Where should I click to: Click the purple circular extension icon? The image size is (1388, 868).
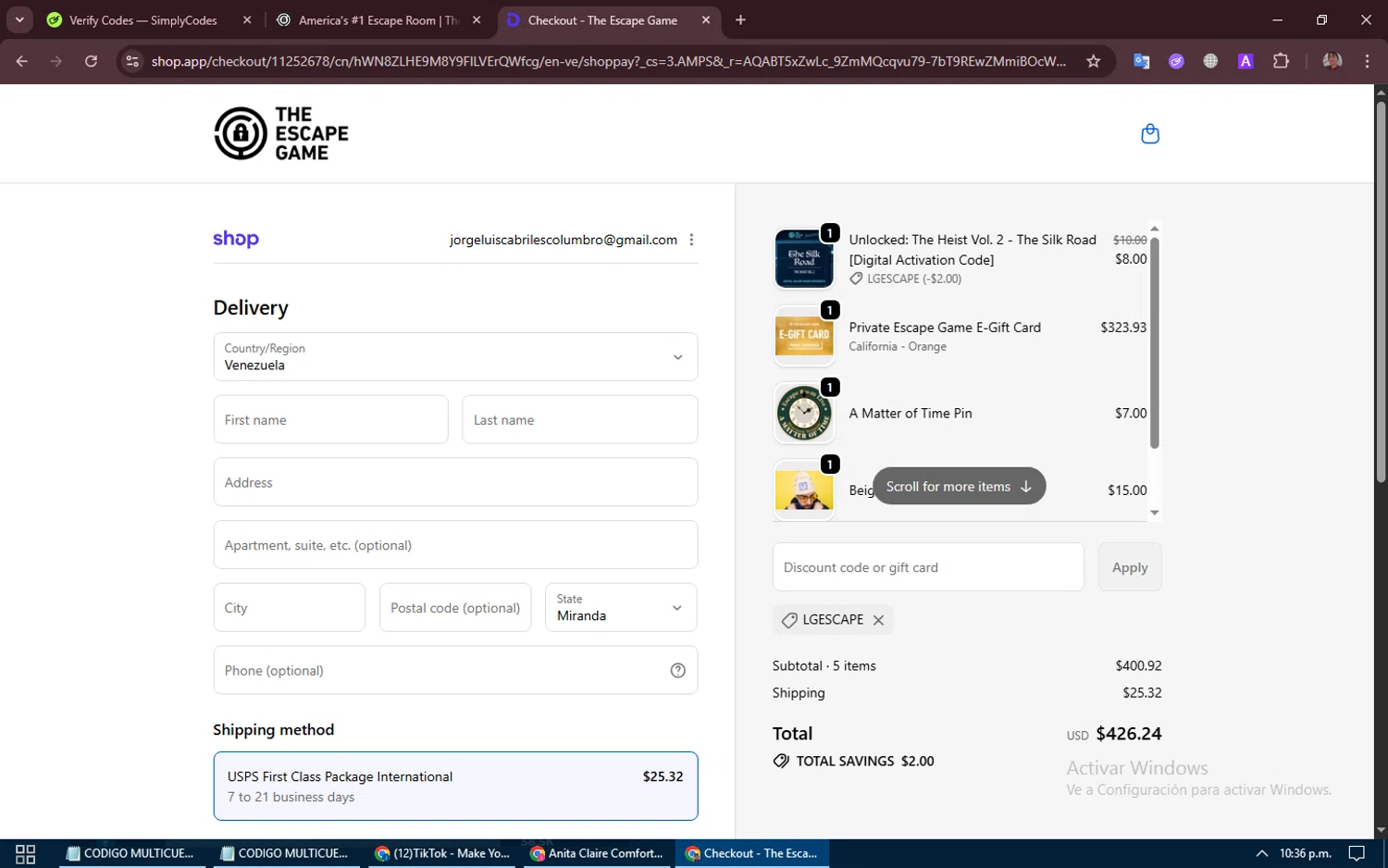pyautogui.click(x=1176, y=61)
